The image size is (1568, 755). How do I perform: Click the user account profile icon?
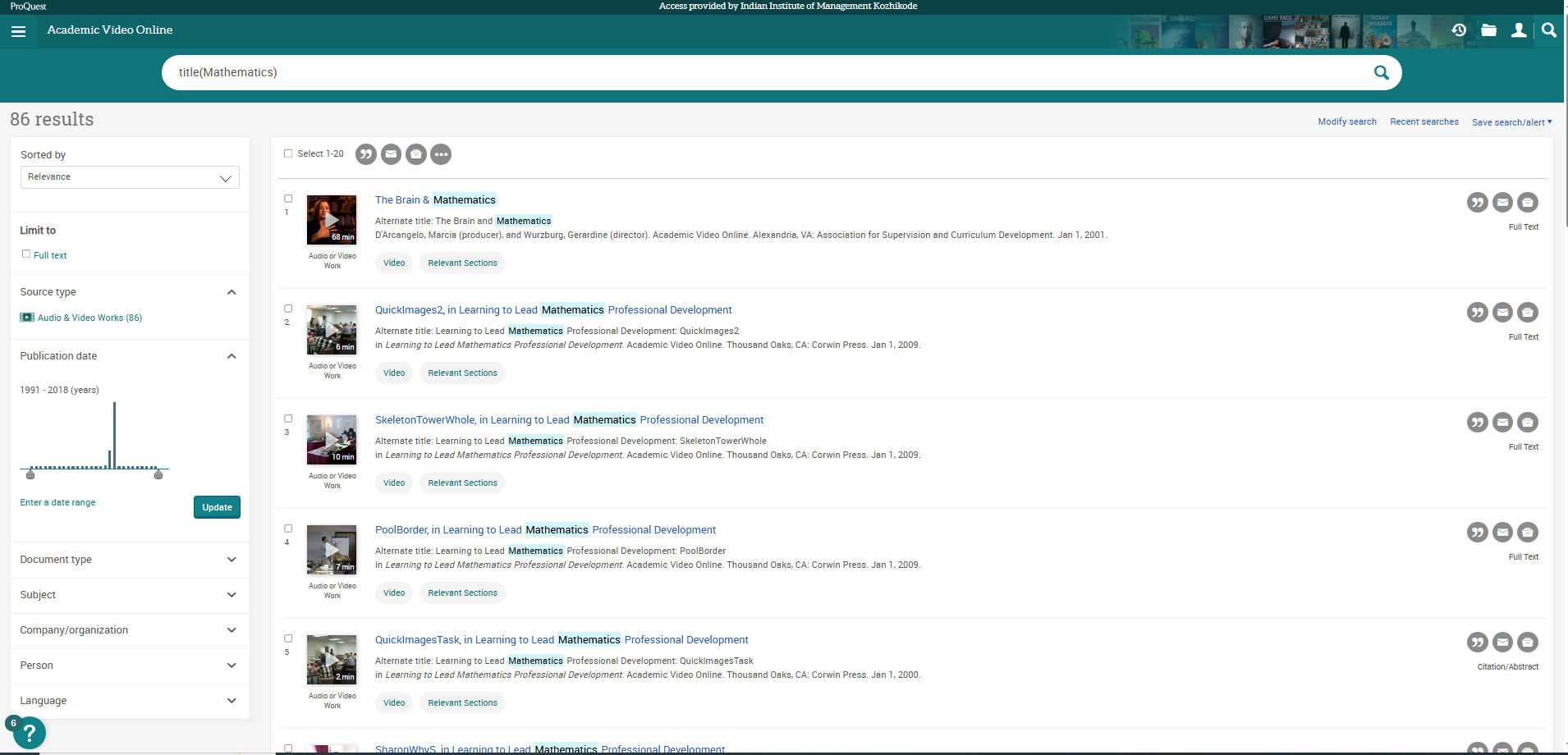tap(1519, 30)
